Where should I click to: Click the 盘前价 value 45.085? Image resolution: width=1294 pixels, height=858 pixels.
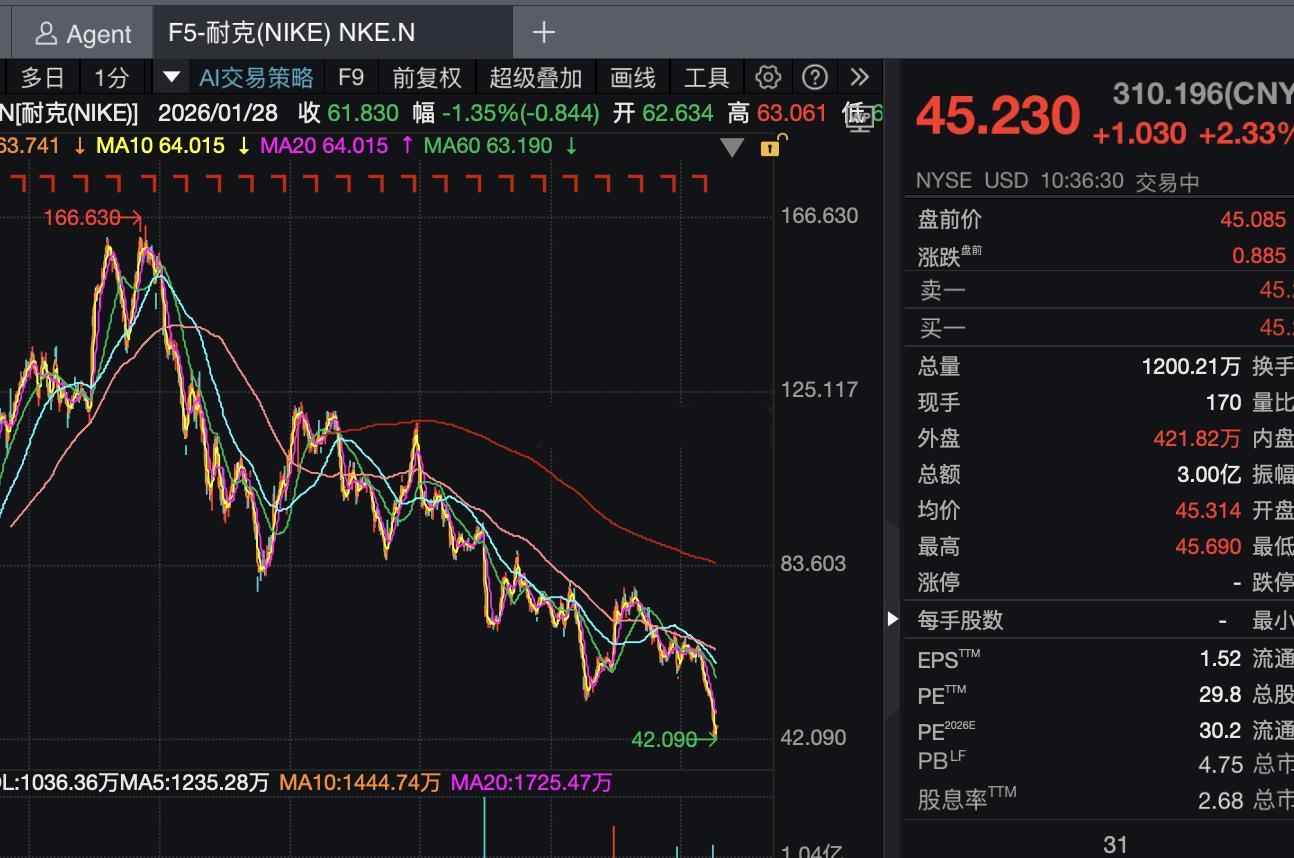(x=1253, y=219)
